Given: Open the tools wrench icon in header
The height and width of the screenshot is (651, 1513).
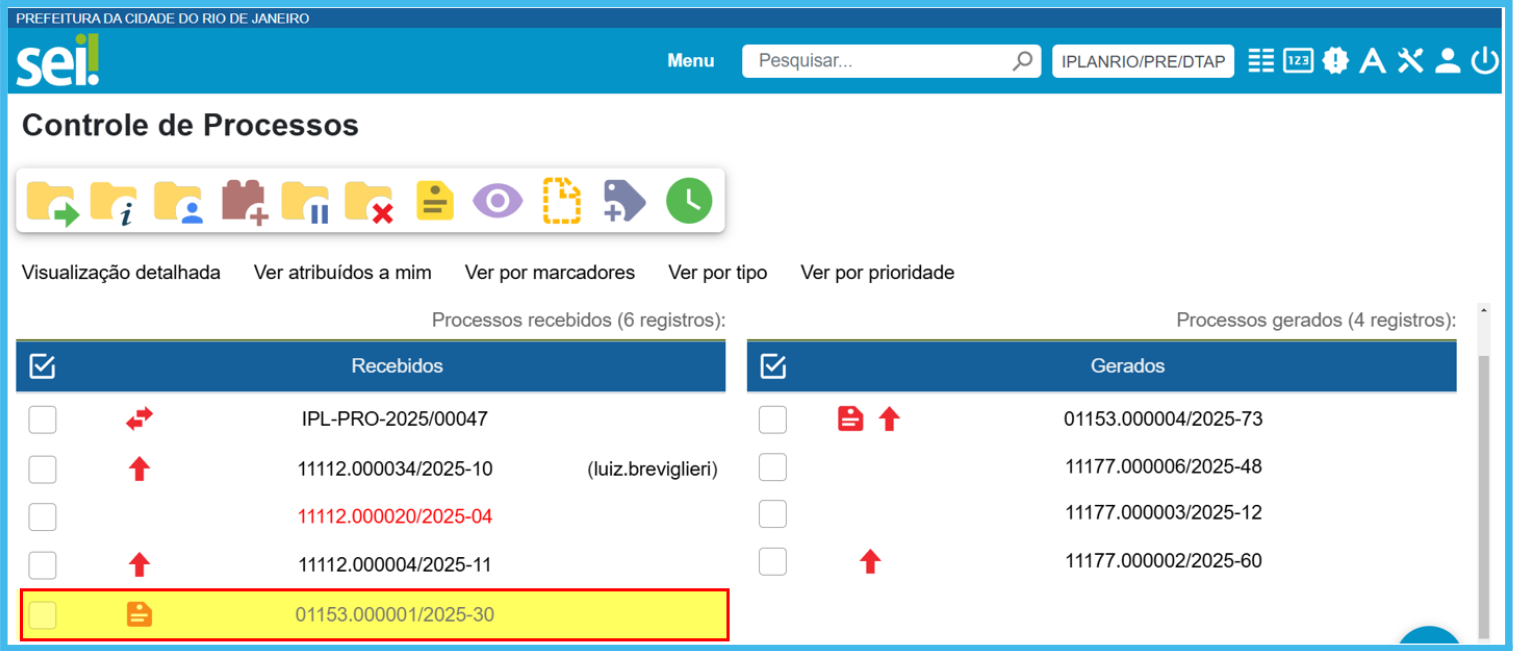Looking at the screenshot, I should pos(1410,61).
